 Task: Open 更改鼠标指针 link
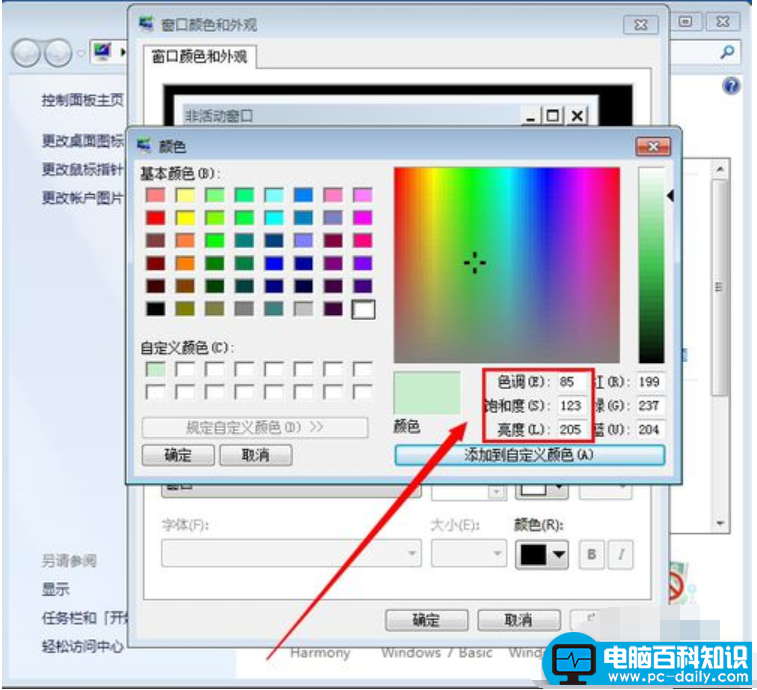[83, 169]
